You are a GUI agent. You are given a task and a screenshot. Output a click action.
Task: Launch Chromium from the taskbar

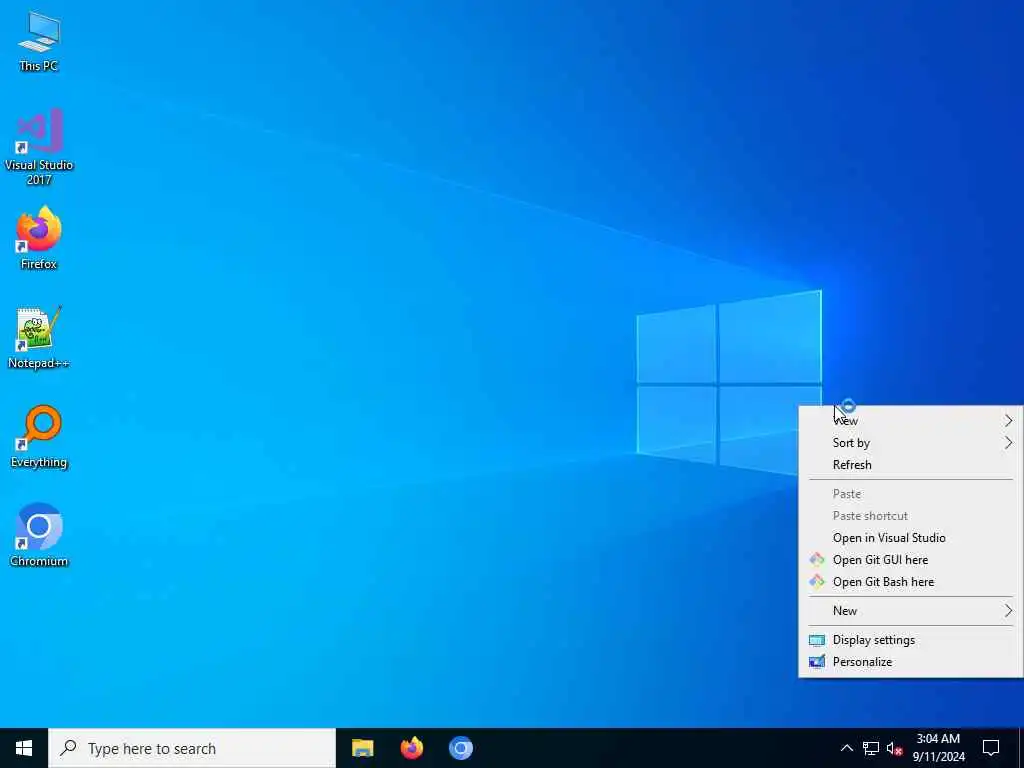coord(460,748)
